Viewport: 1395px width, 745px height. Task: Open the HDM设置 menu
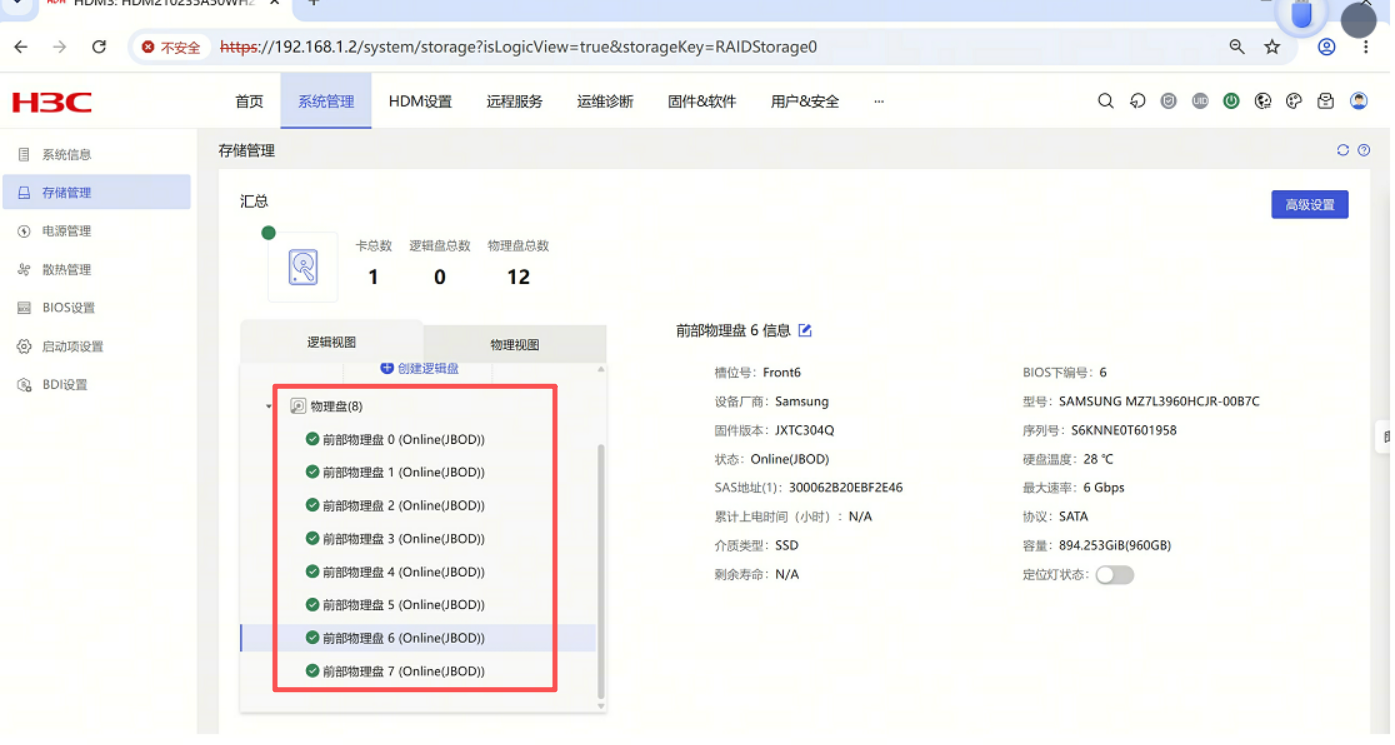point(420,101)
